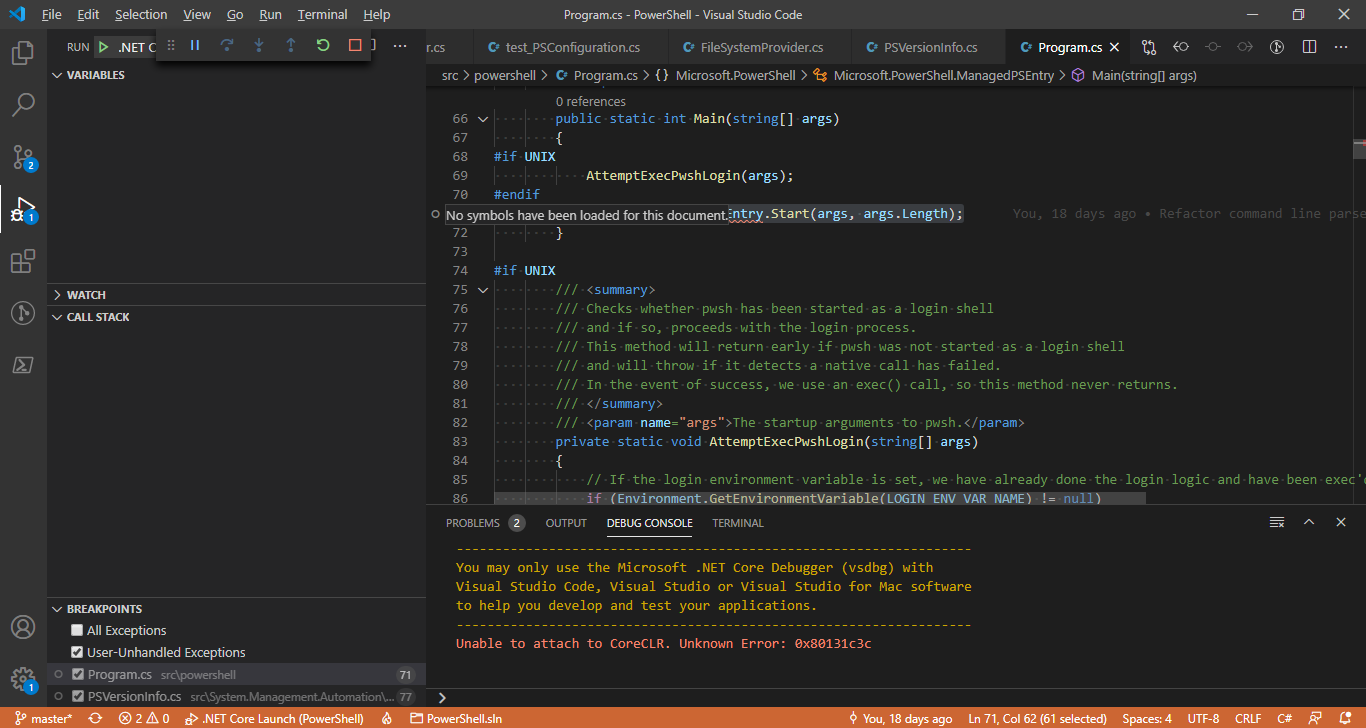
Task: Open the Search view icon
Action: pos(22,105)
